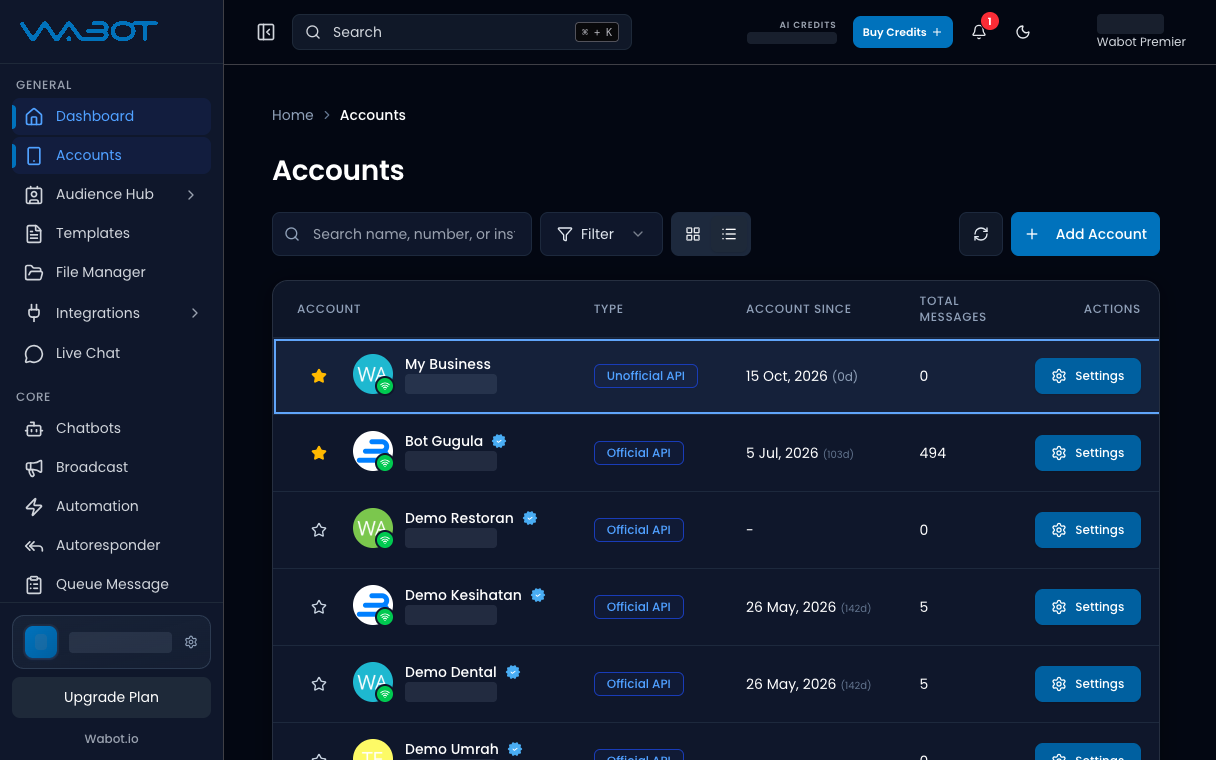Open Settings for Bot Gugula
1216x760 pixels.
[x=1087, y=453]
